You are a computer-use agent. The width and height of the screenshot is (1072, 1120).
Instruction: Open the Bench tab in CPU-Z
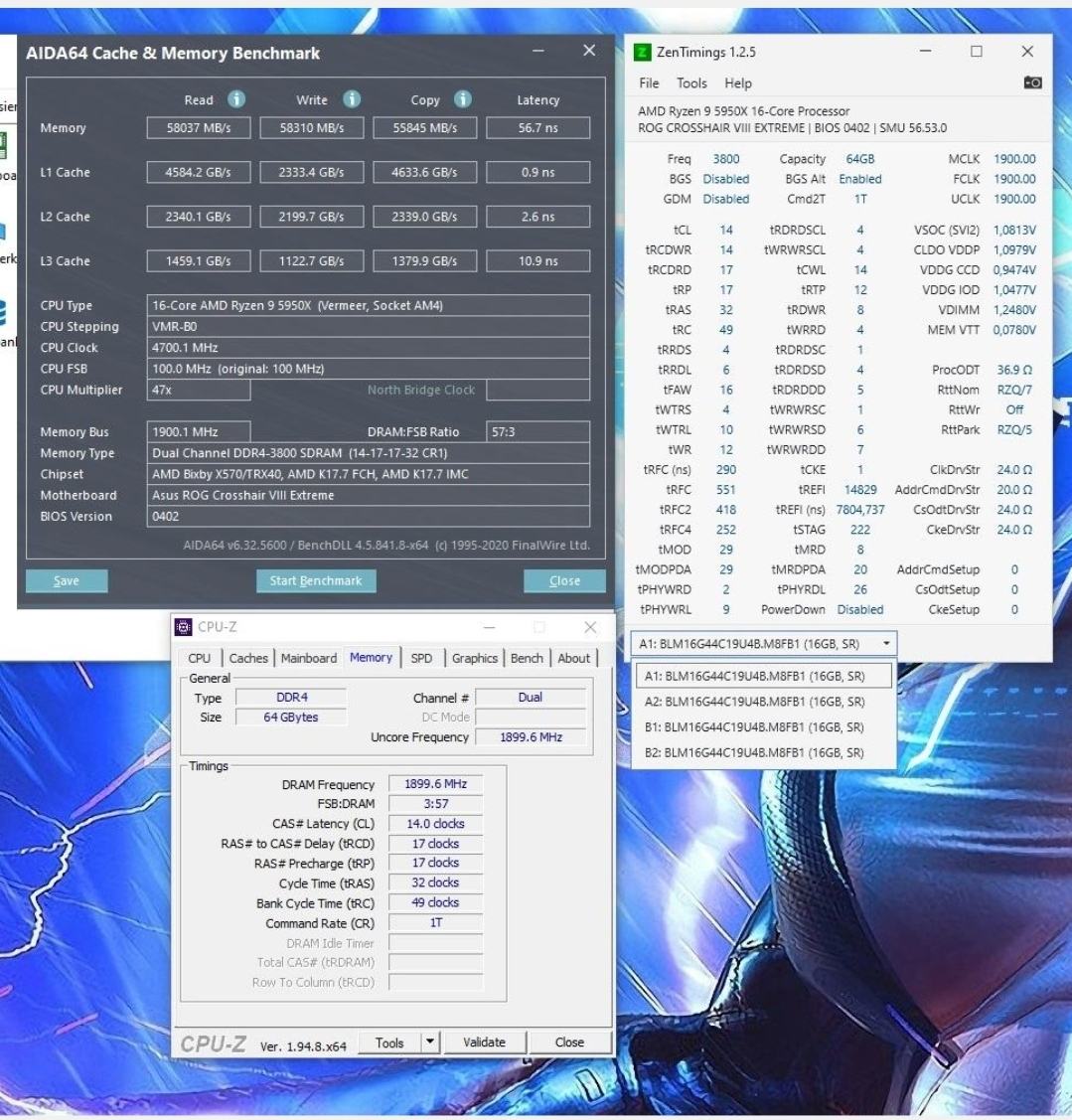(x=528, y=658)
